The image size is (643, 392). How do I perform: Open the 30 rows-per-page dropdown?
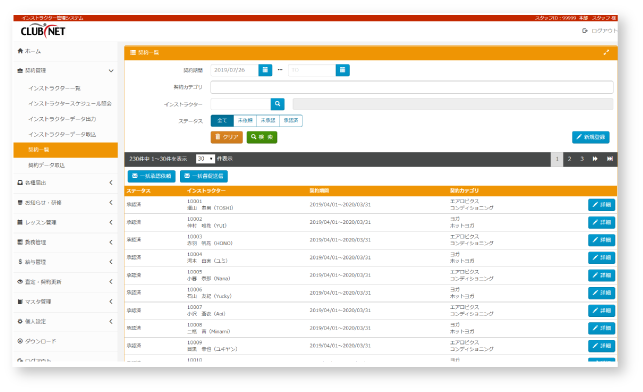[x=205, y=159]
